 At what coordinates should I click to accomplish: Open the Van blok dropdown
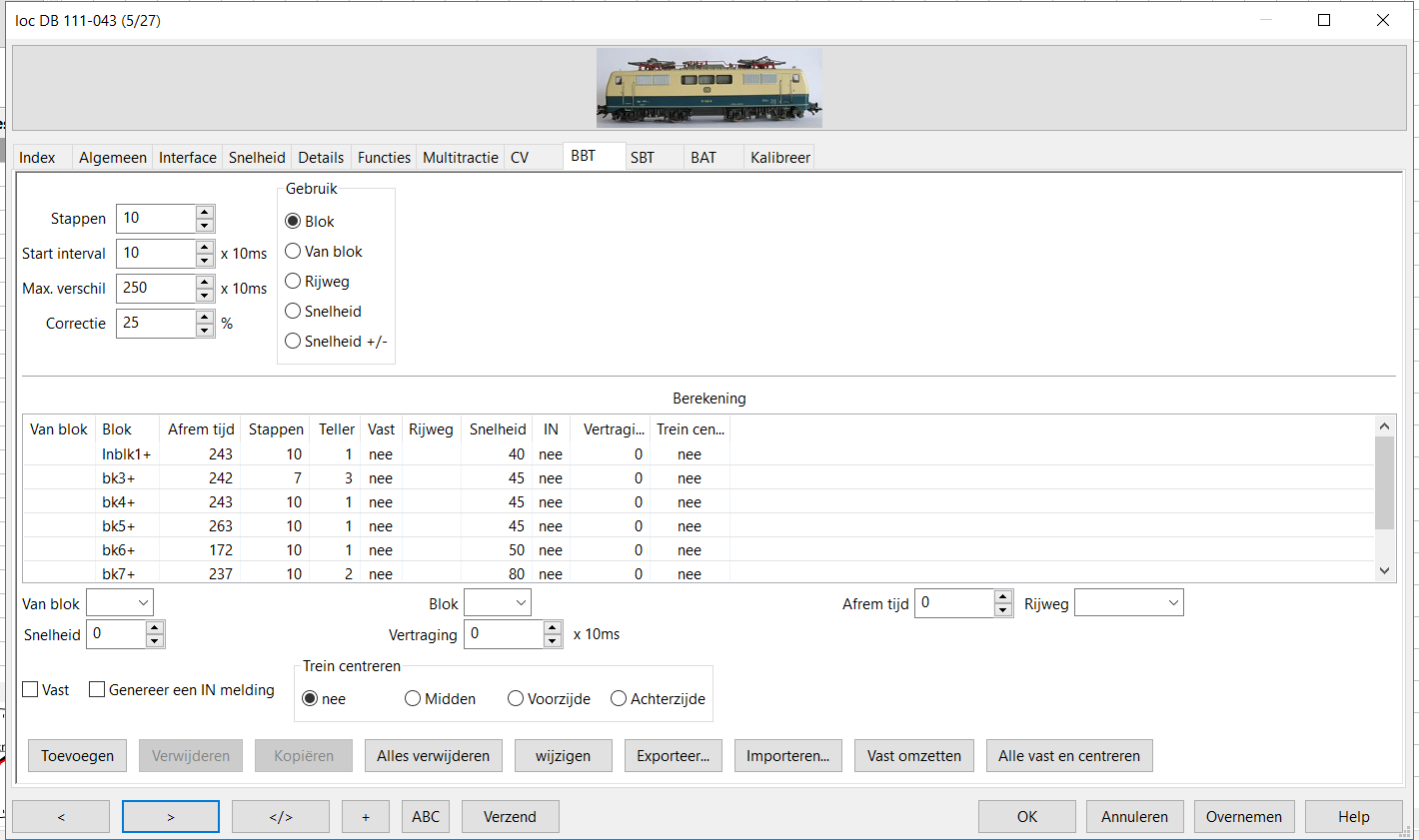pos(120,602)
